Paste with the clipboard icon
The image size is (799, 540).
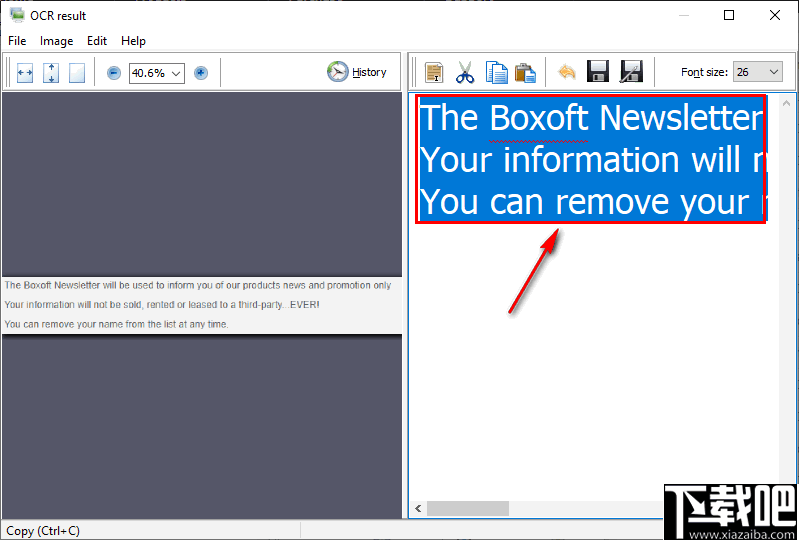[525, 72]
